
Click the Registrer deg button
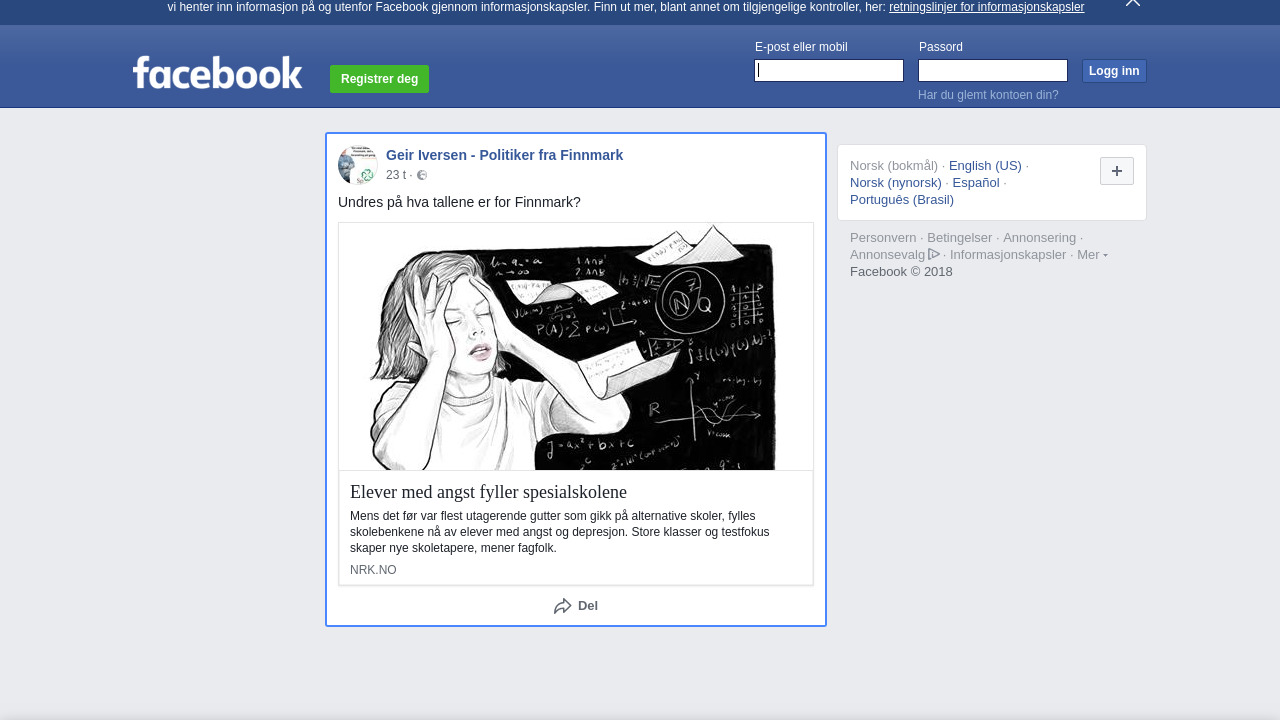tap(379, 79)
